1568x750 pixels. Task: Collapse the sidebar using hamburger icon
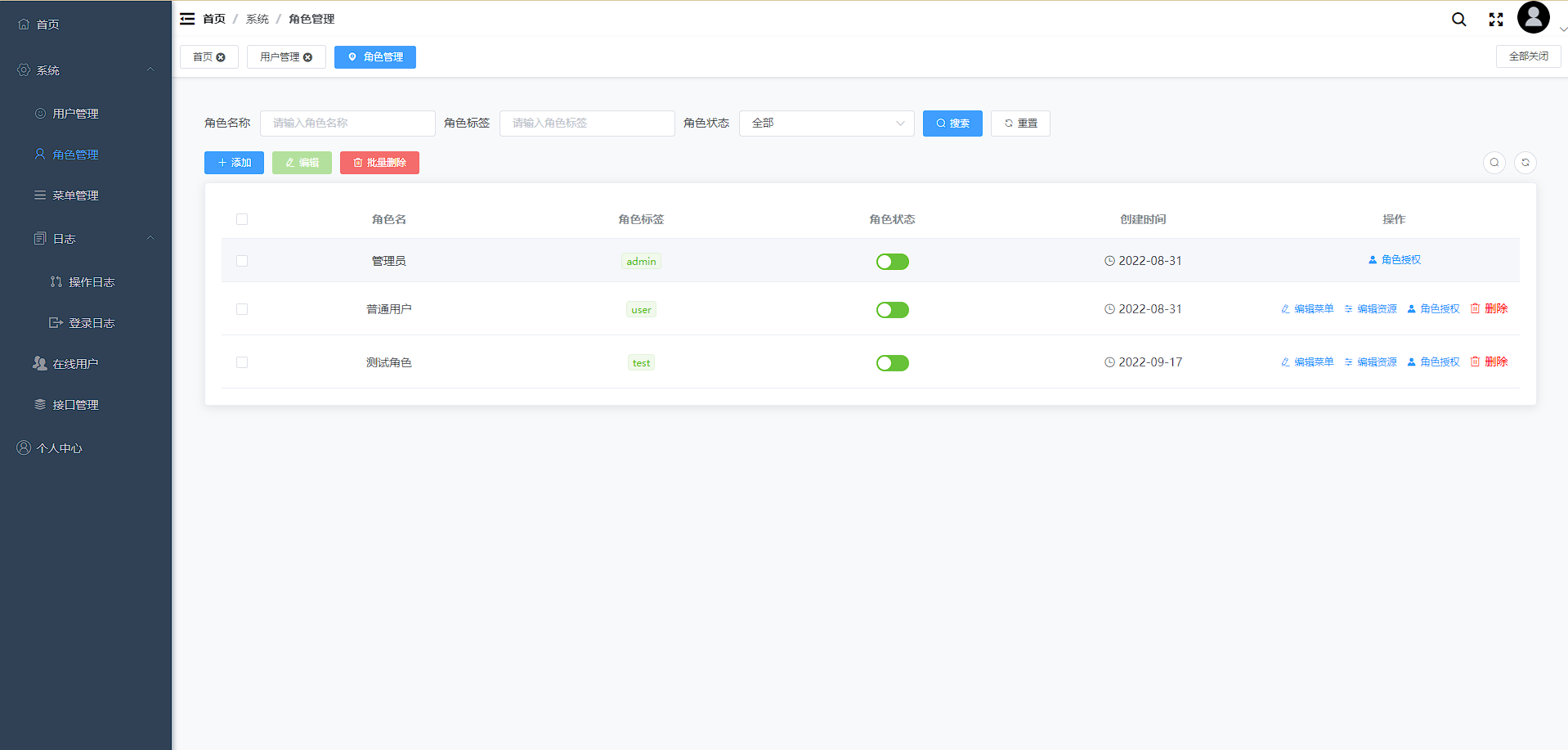187,18
